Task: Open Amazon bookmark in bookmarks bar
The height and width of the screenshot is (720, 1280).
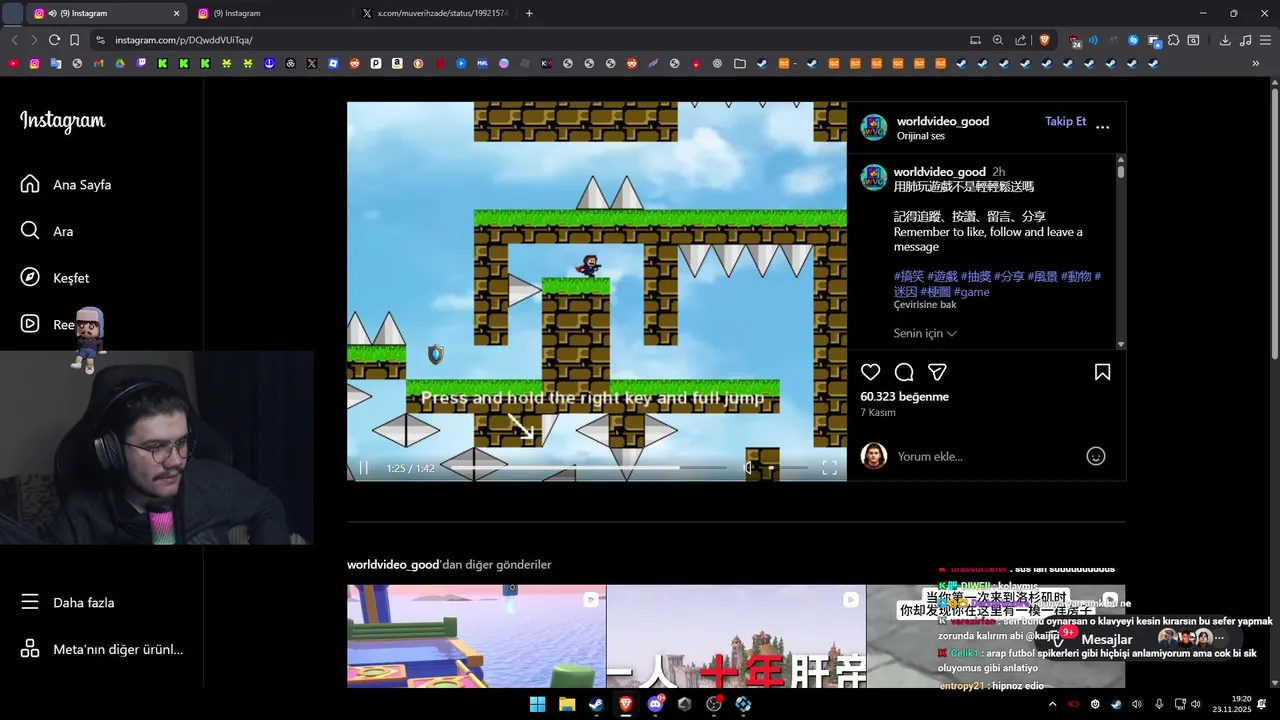Action: [397, 63]
